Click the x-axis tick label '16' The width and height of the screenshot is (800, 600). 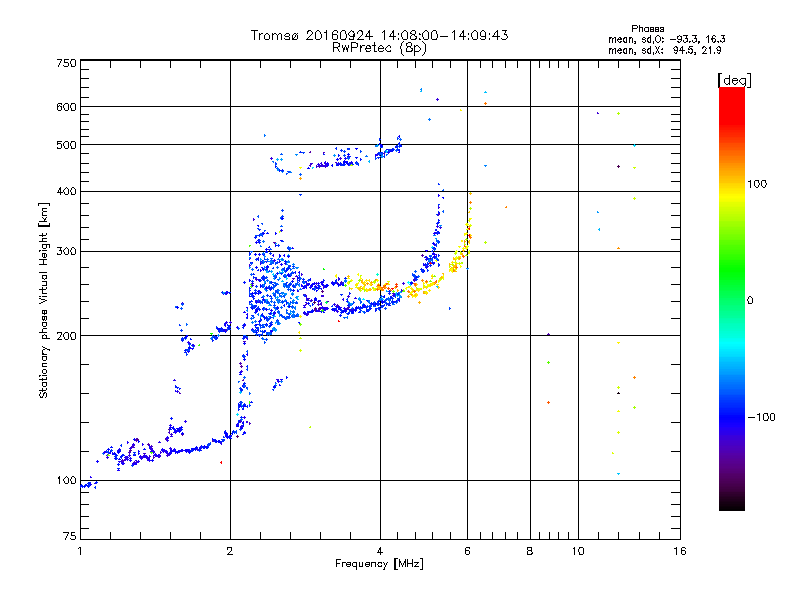click(680, 551)
